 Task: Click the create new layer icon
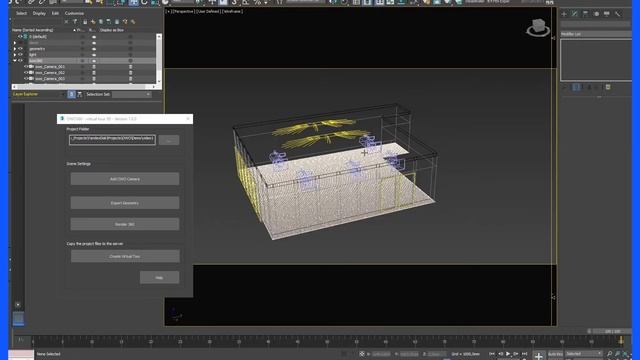point(93,22)
